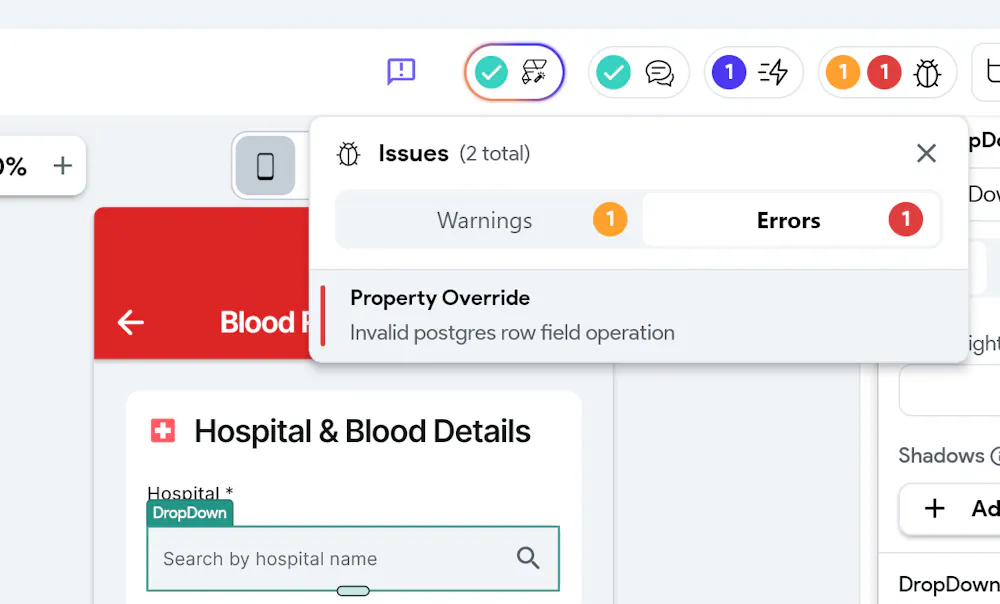The image size is (1000, 604).
Task: Click the red error count badge in toolbar
Action: (884, 72)
